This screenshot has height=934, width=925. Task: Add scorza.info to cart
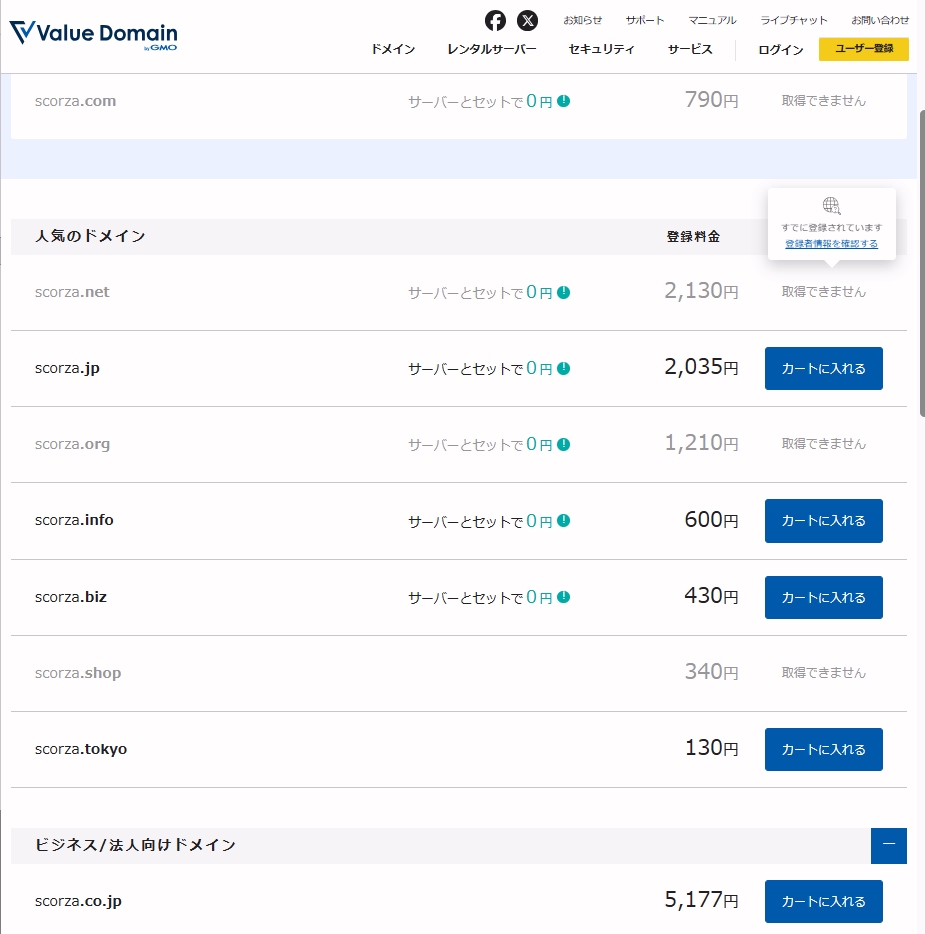click(x=824, y=521)
